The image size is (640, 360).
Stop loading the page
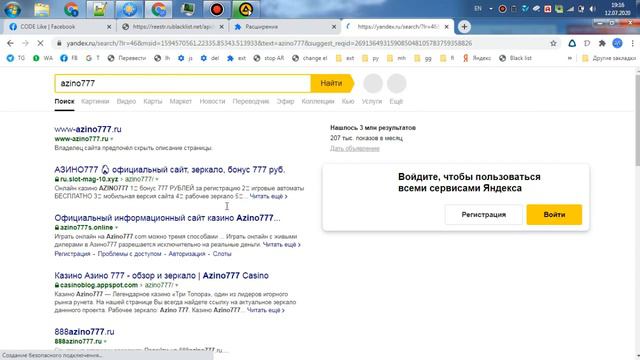(40, 43)
